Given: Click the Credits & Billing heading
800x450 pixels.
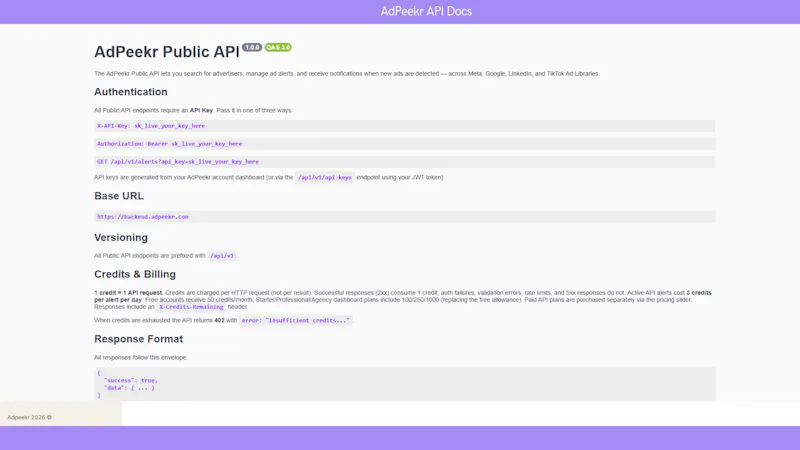Looking at the screenshot, I should coord(135,274).
